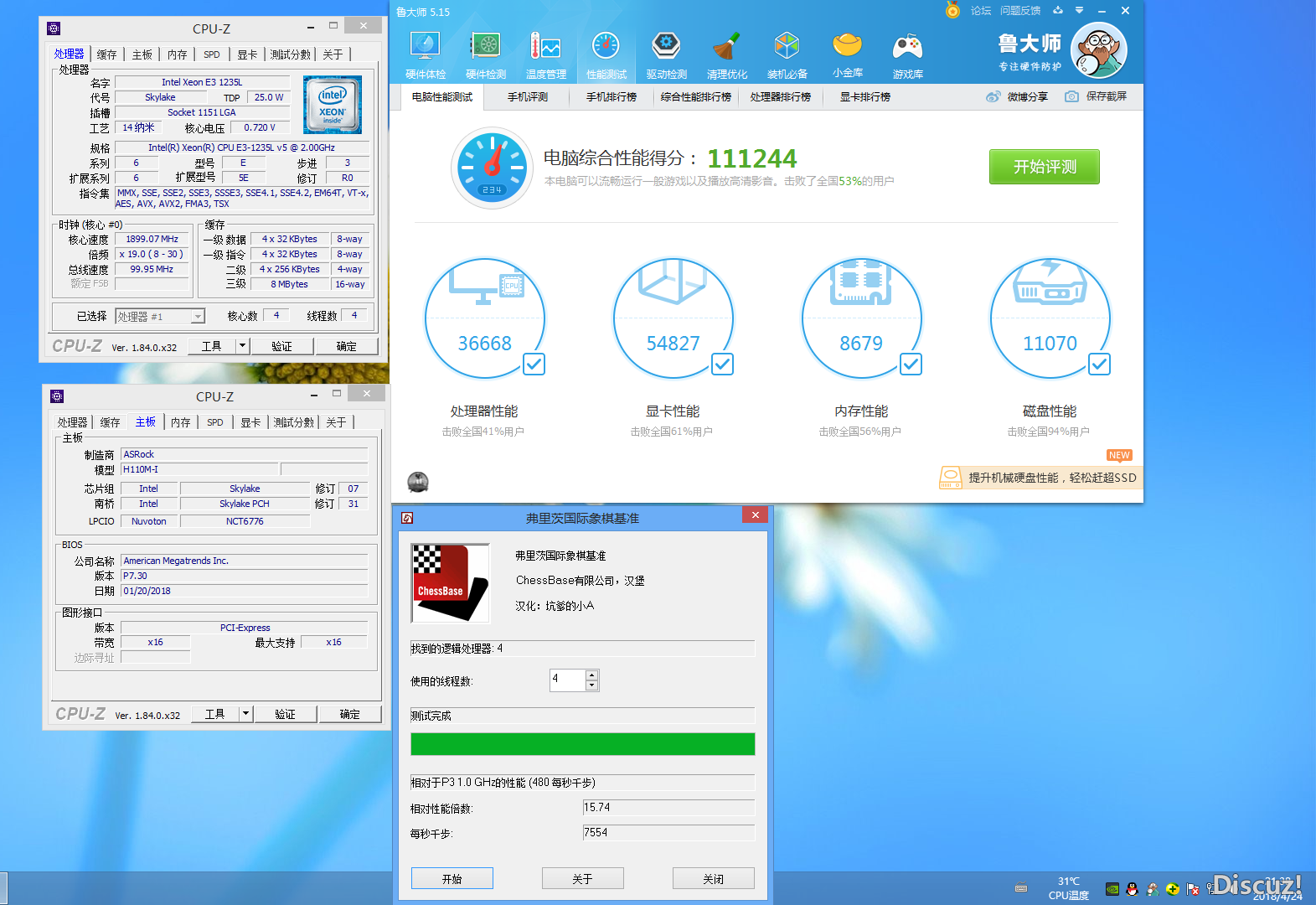Click the medal icon in Ludashi title bar

[952, 10]
